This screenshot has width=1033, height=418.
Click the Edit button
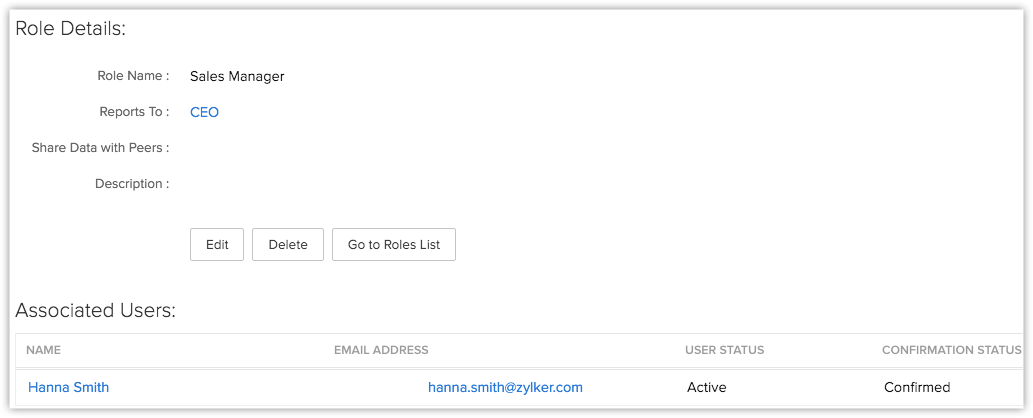pos(217,245)
